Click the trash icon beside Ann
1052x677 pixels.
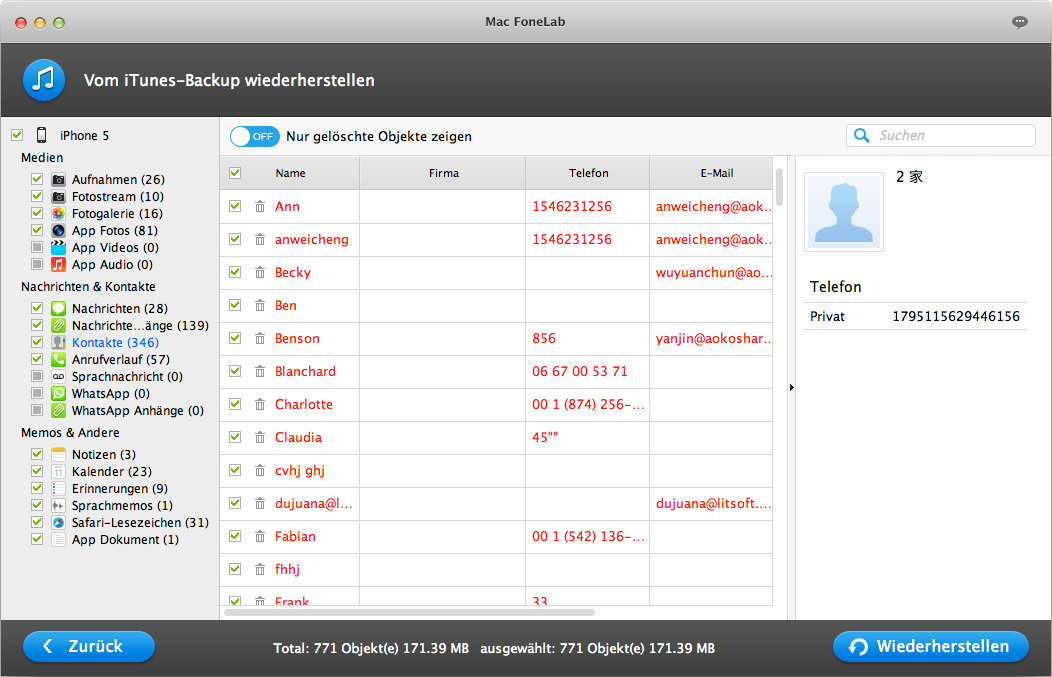(x=260, y=206)
